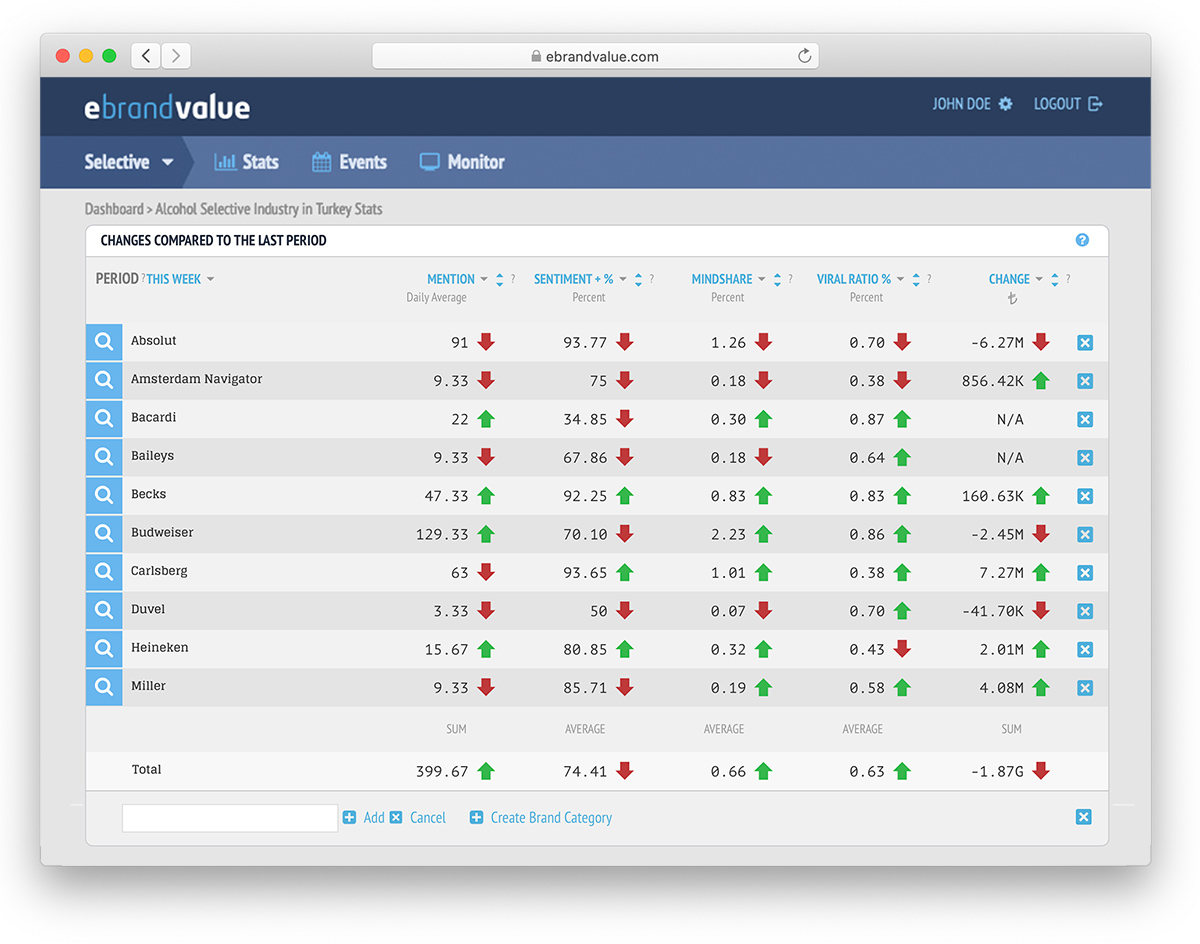This screenshot has height=944, width=1200.
Task: Open MENTION column dropdown arrow
Action: [484, 280]
